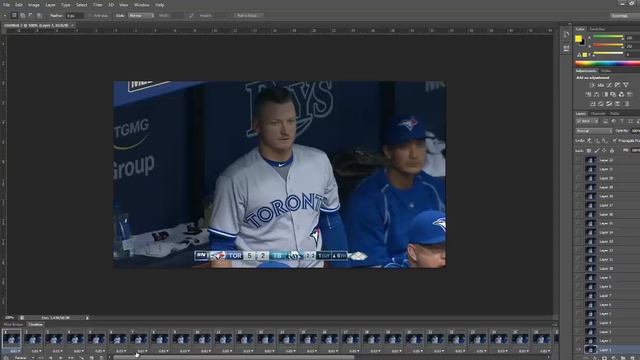
Task: Switch to the Swatches panel tab
Action: pos(597,29)
